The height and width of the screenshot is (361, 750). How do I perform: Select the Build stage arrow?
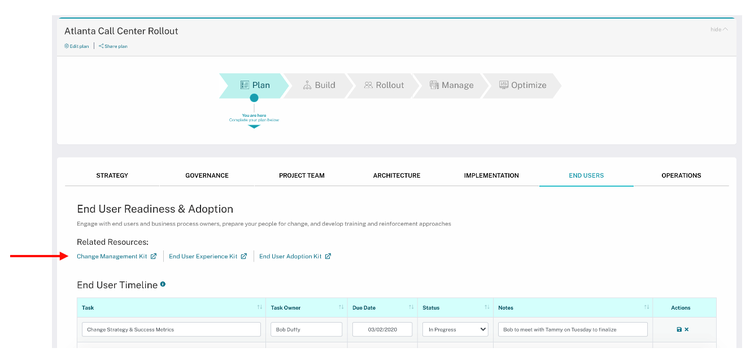(319, 86)
